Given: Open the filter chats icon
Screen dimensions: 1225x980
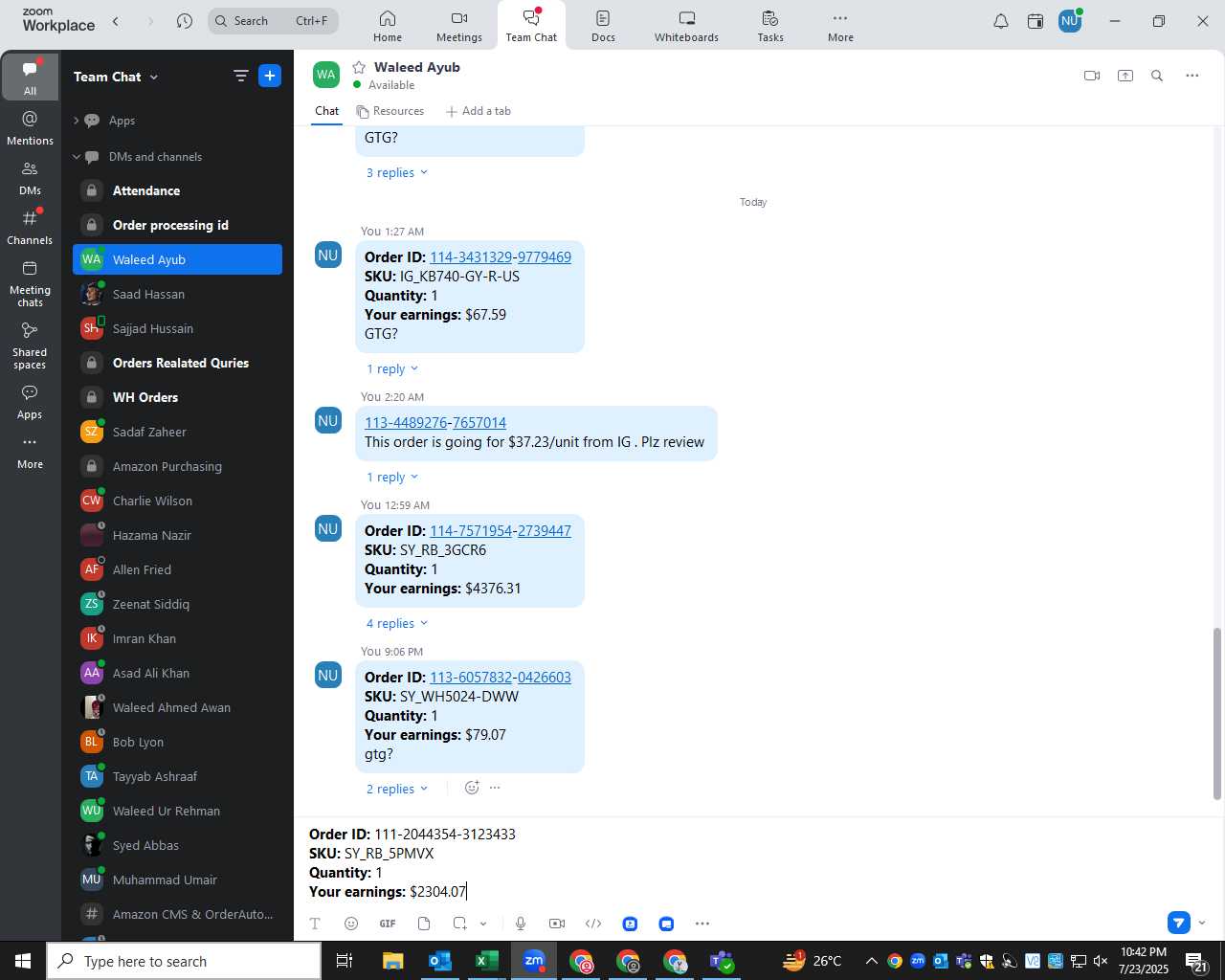Looking at the screenshot, I should coord(241,76).
